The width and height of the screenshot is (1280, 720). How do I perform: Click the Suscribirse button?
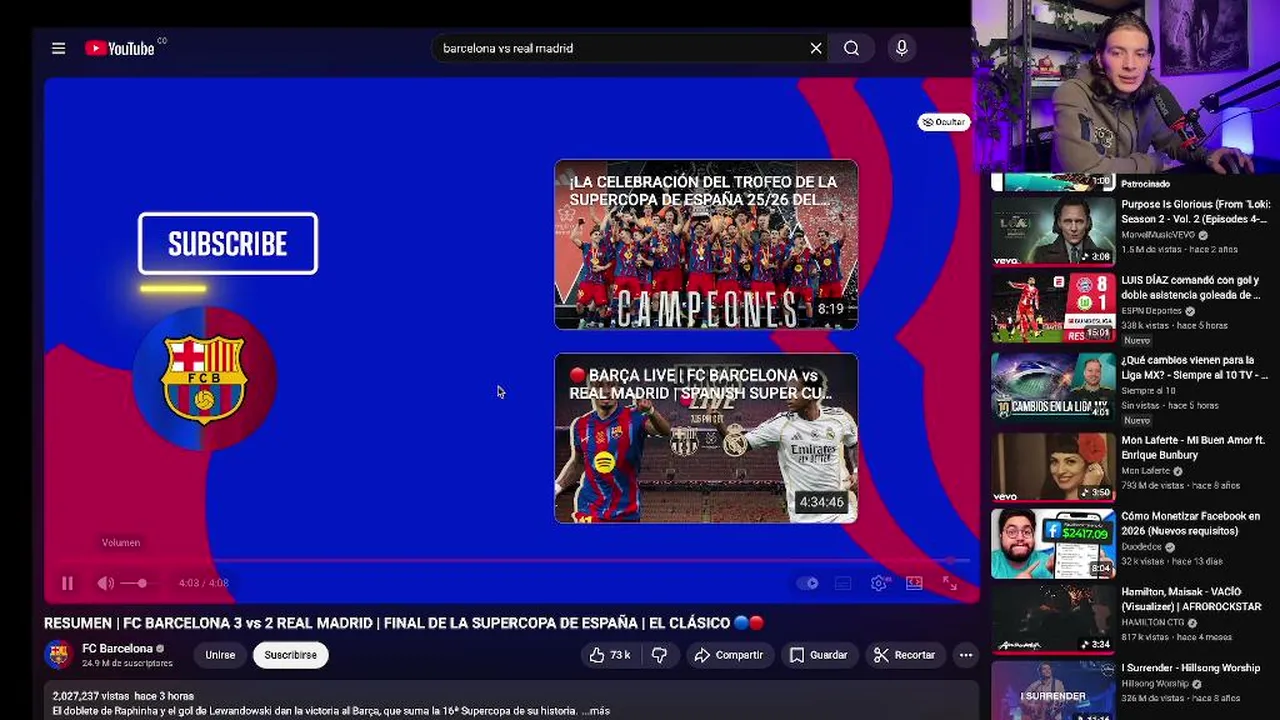[290, 655]
